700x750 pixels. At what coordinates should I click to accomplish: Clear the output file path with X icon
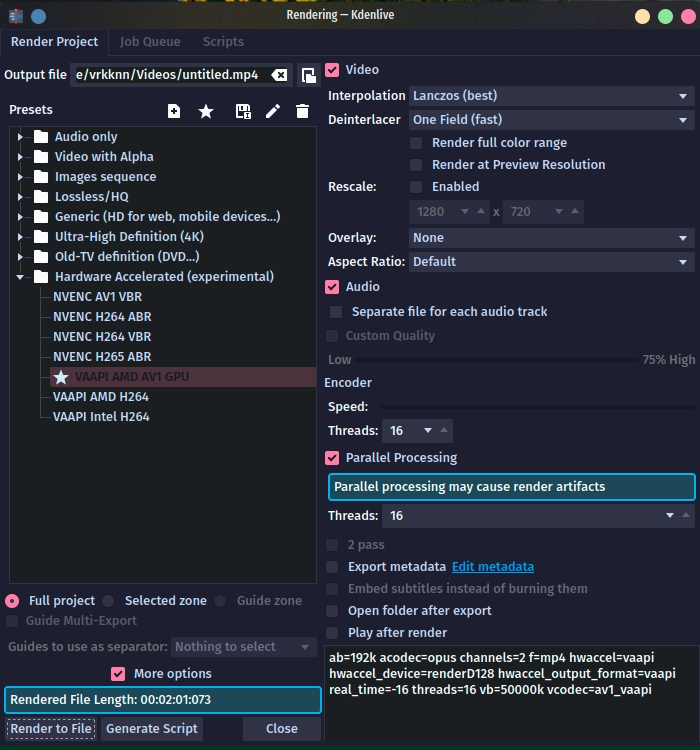279,75
